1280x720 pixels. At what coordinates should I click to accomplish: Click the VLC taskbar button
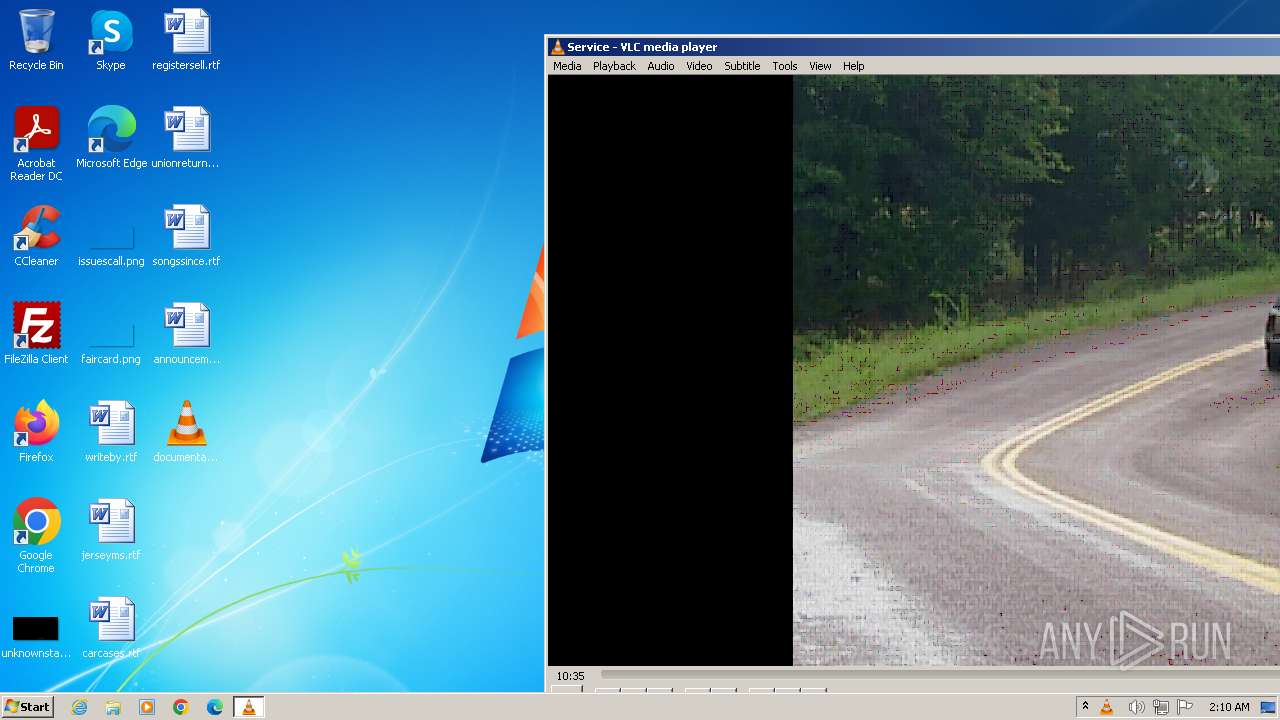pos(248,707)
